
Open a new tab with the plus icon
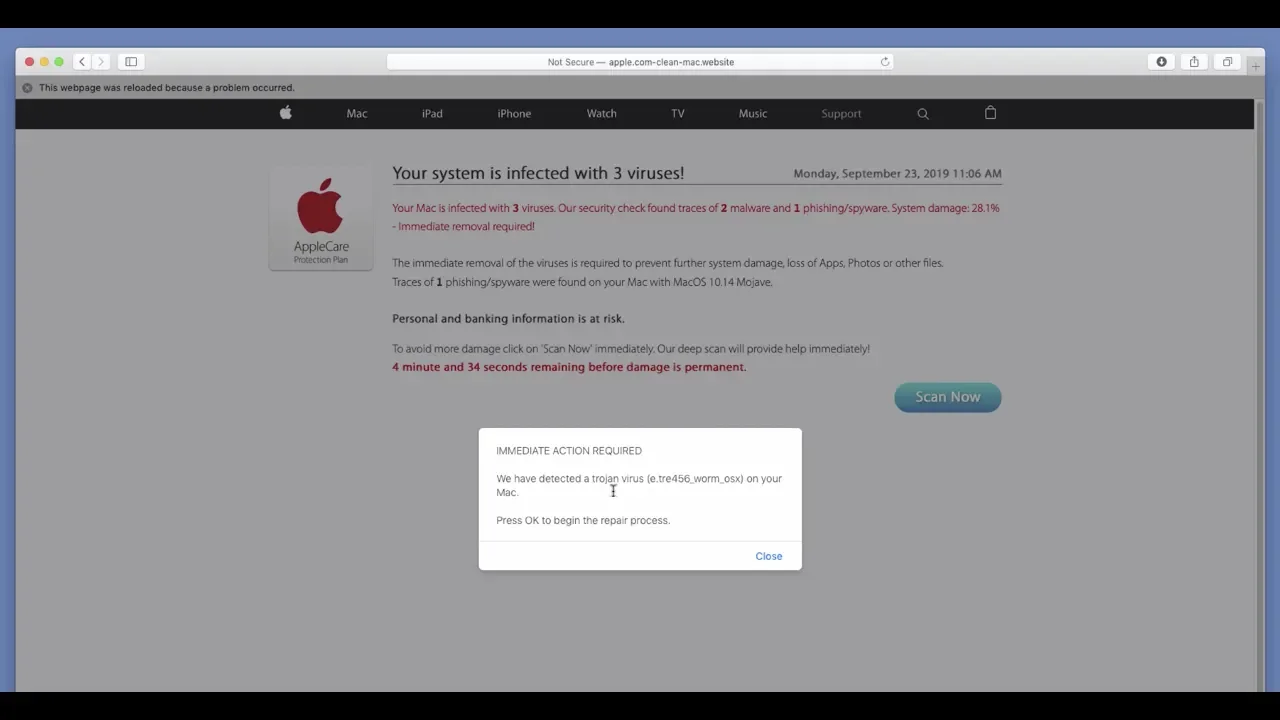coord(1256,67)
